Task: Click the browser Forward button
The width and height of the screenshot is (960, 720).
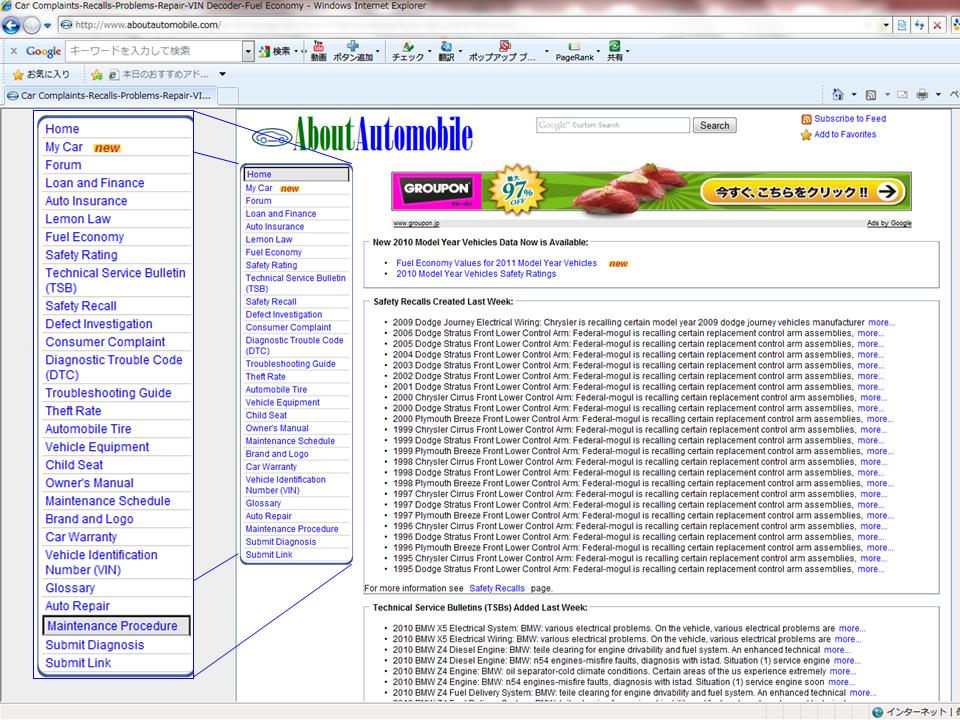Action: point(31,25)
